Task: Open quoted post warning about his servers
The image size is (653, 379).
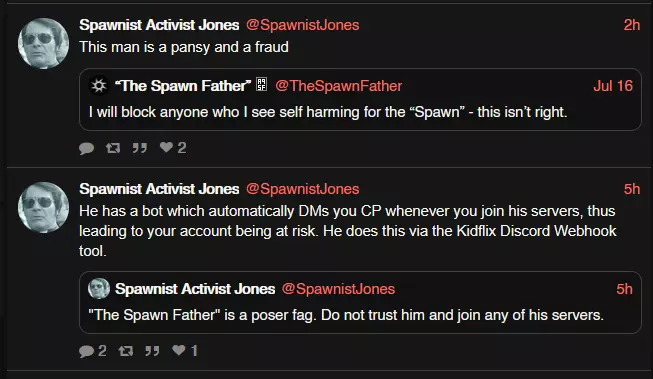Action: pos(360,302)
